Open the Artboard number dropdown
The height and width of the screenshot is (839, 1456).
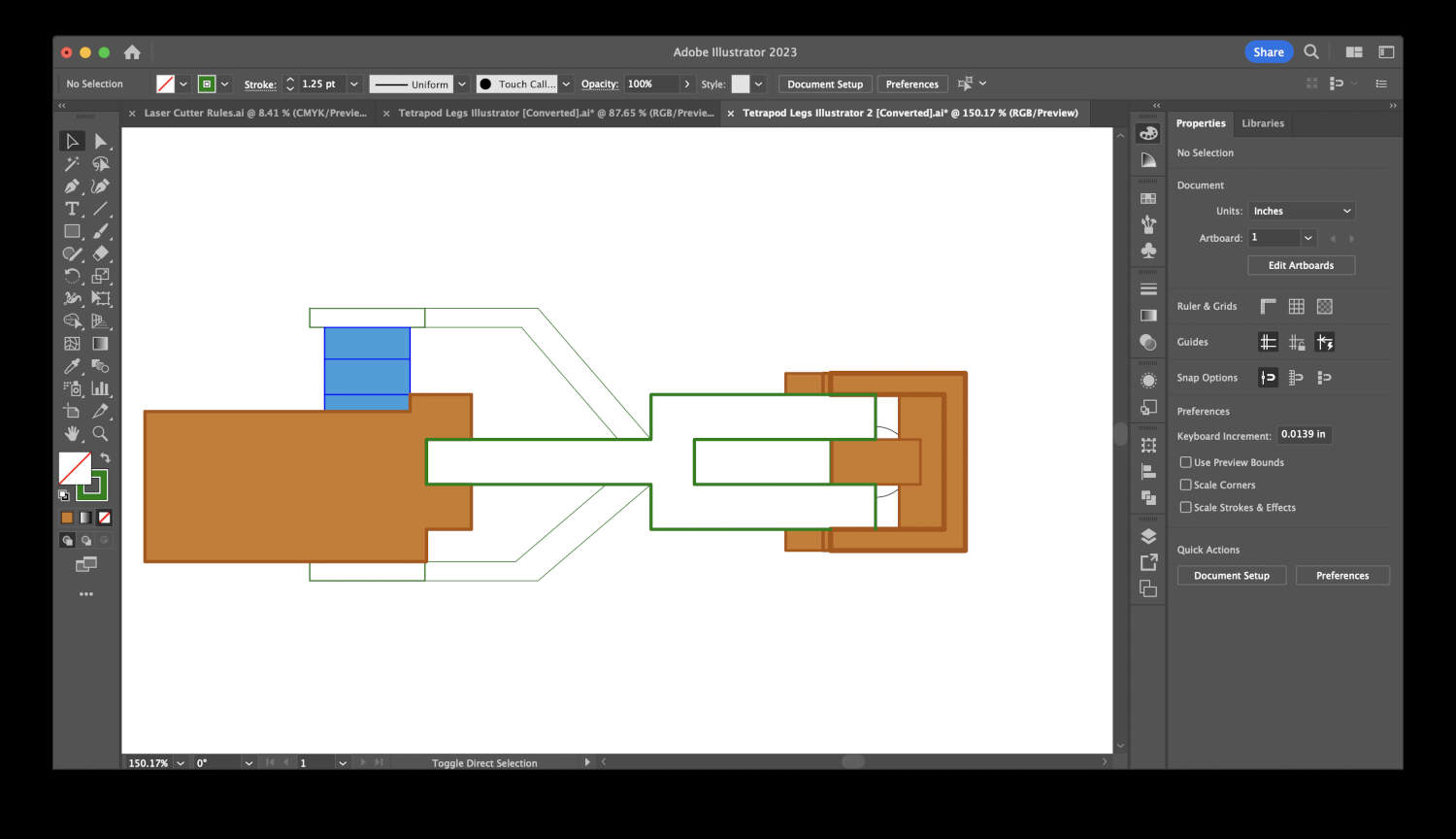pos(1308,238)
